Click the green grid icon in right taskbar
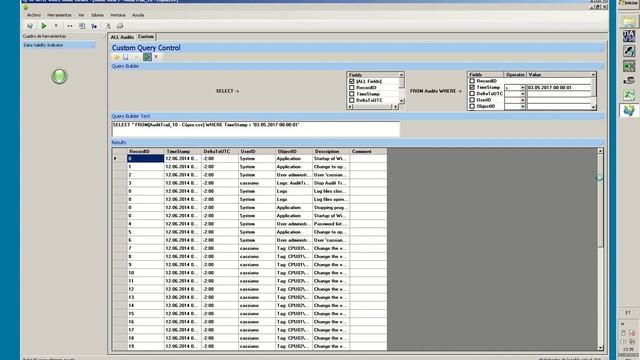 click(x=629, y=66)
